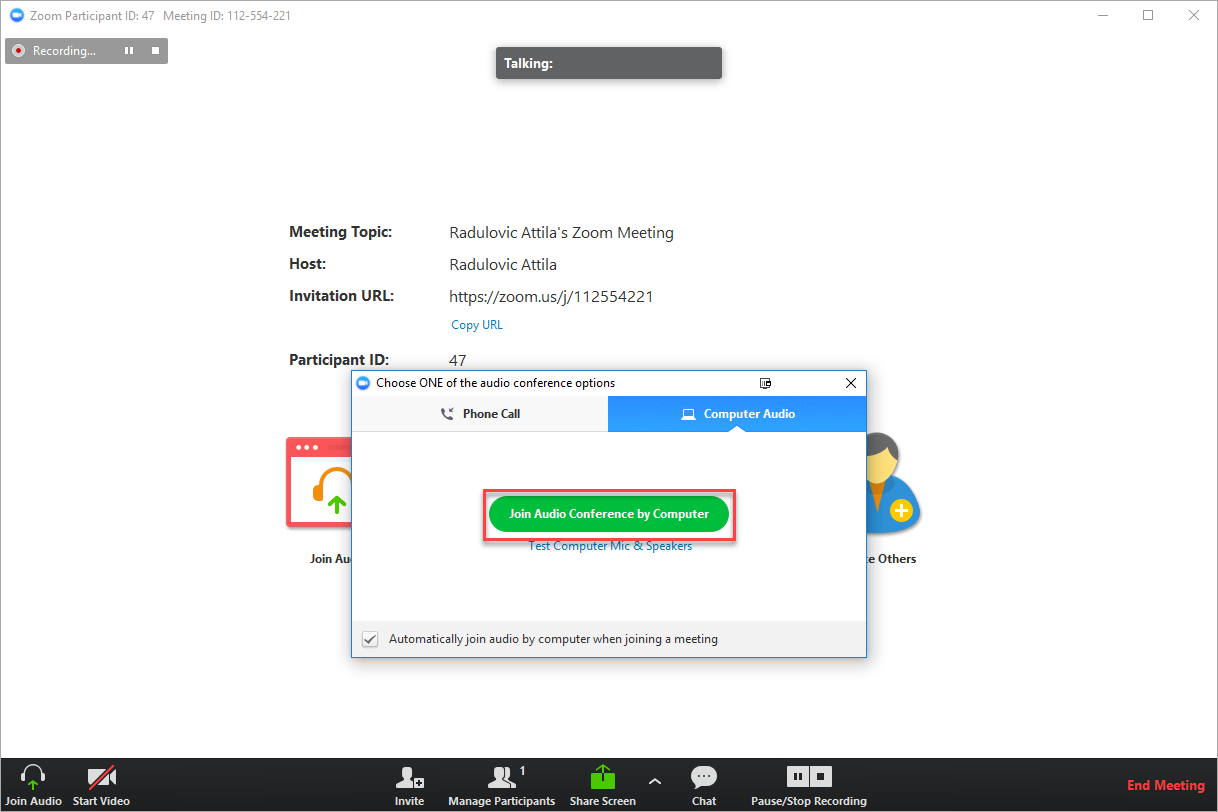The width and height of the screenshot is (1218, 812).
Task: Click the large headphone Join Audio tile
Action: pos(319,482)
